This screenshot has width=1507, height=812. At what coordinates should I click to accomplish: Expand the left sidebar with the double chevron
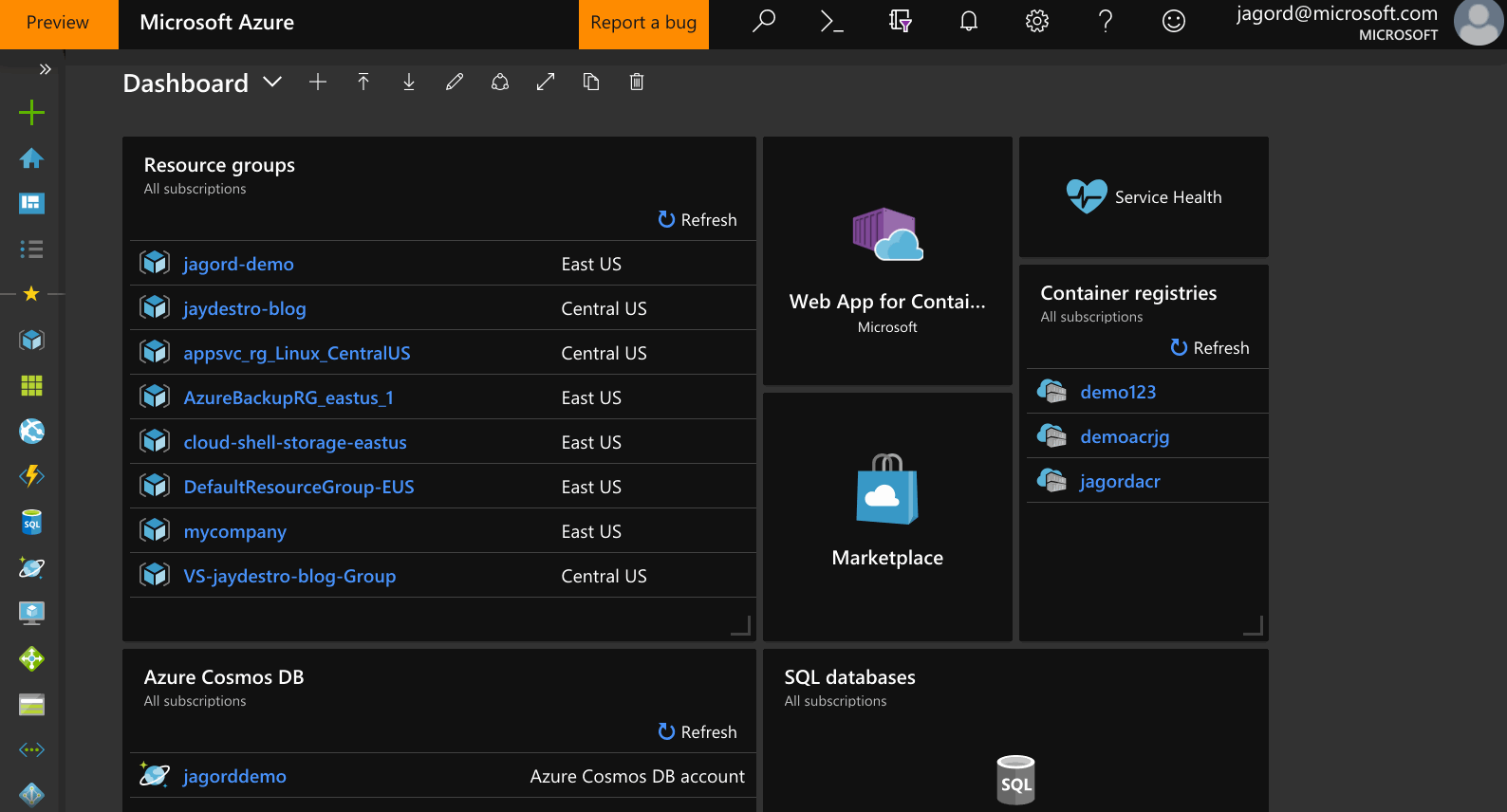pos(45,69)
